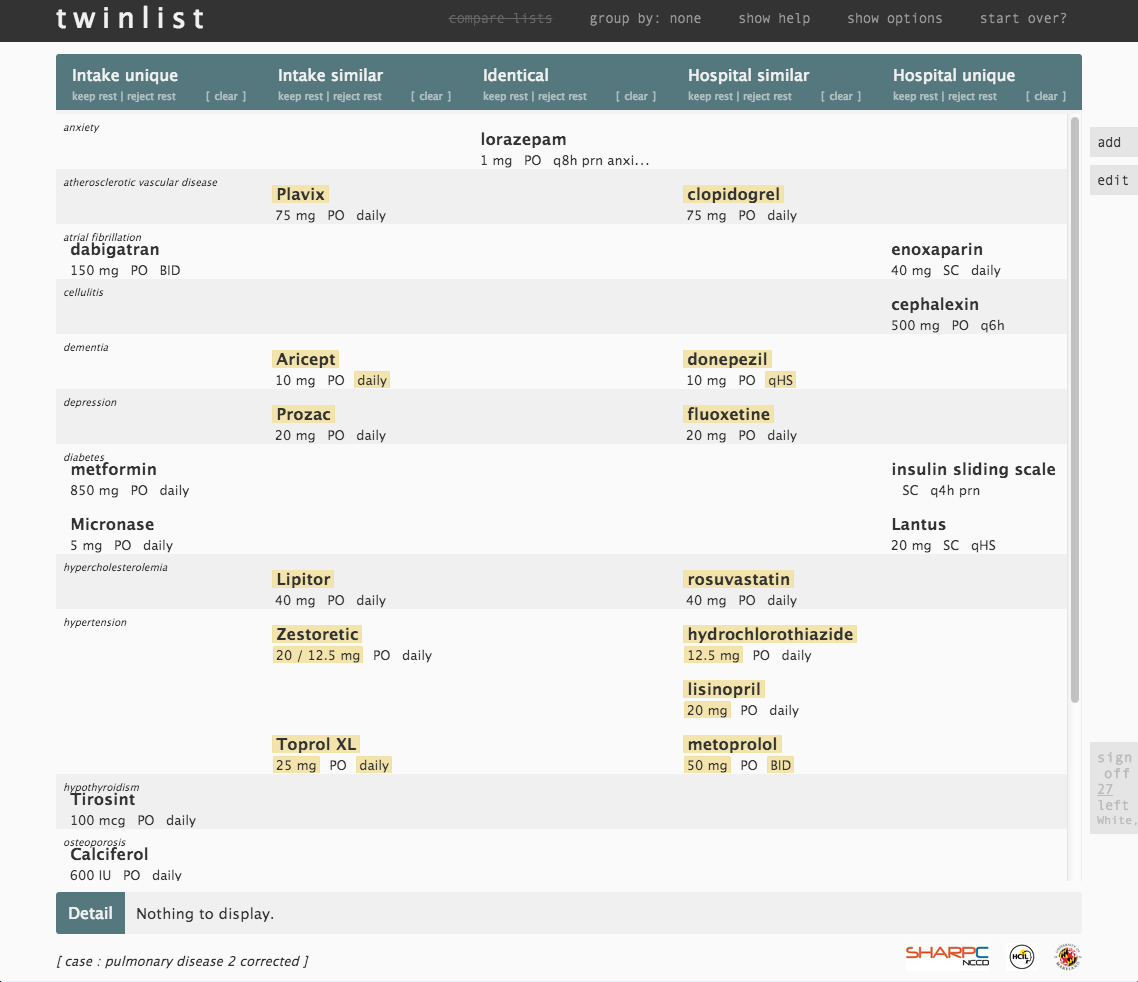This screenshot has height=982, width=1138.
Task: Click the pulmonary disease 2 corrected case text
Action: click(182, 961)
